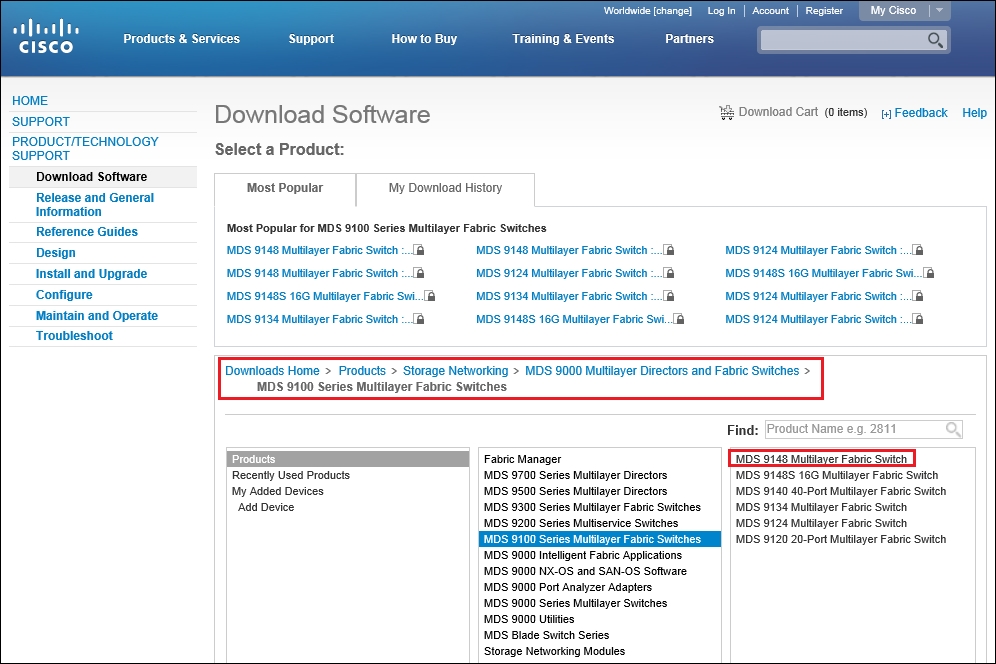Click the Worldwide [change] link
This screenshot has width=996, height=664.
647,11
